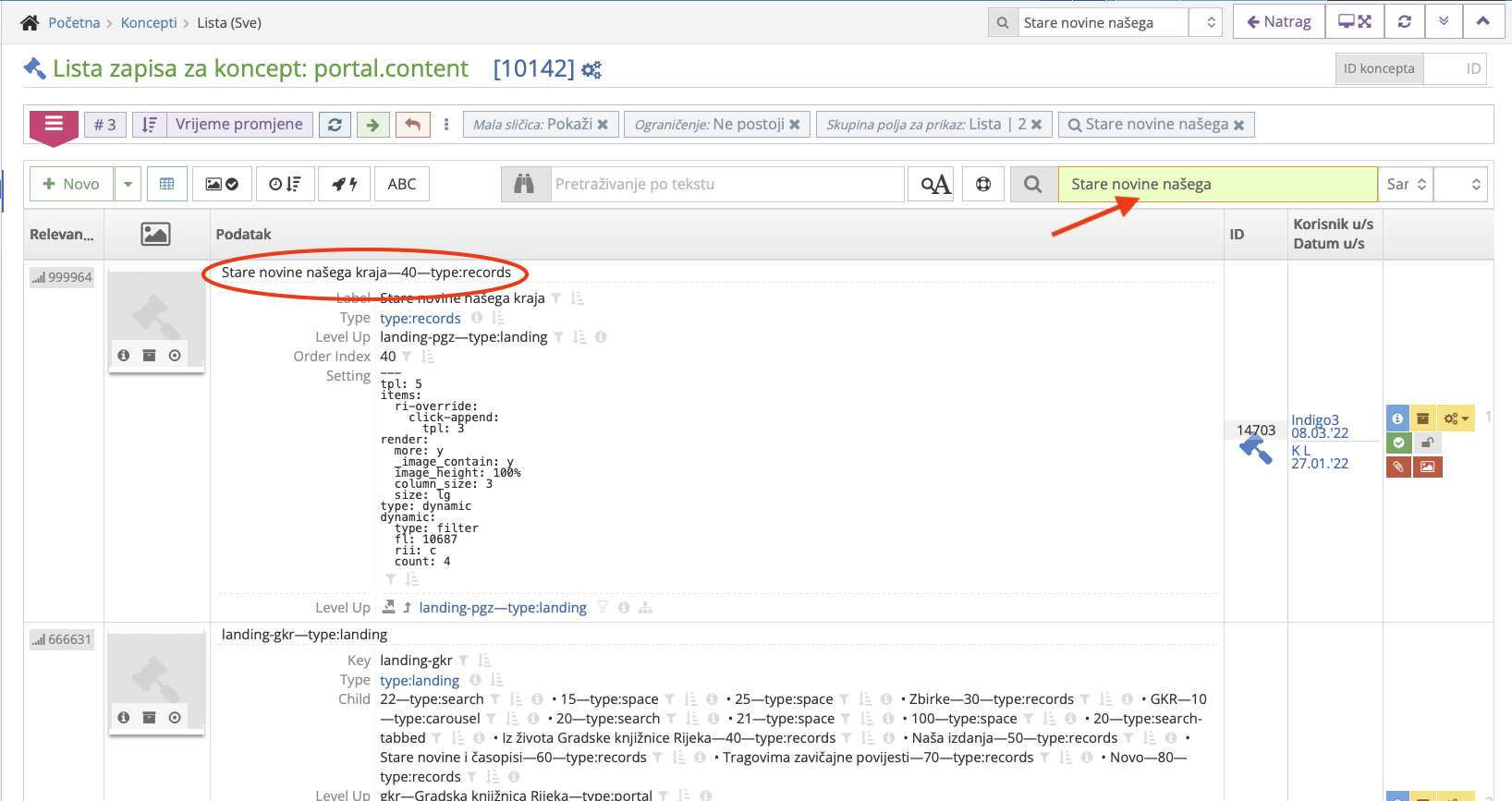Go to Koncepti breadcrumb link

[x=149, y=22]
